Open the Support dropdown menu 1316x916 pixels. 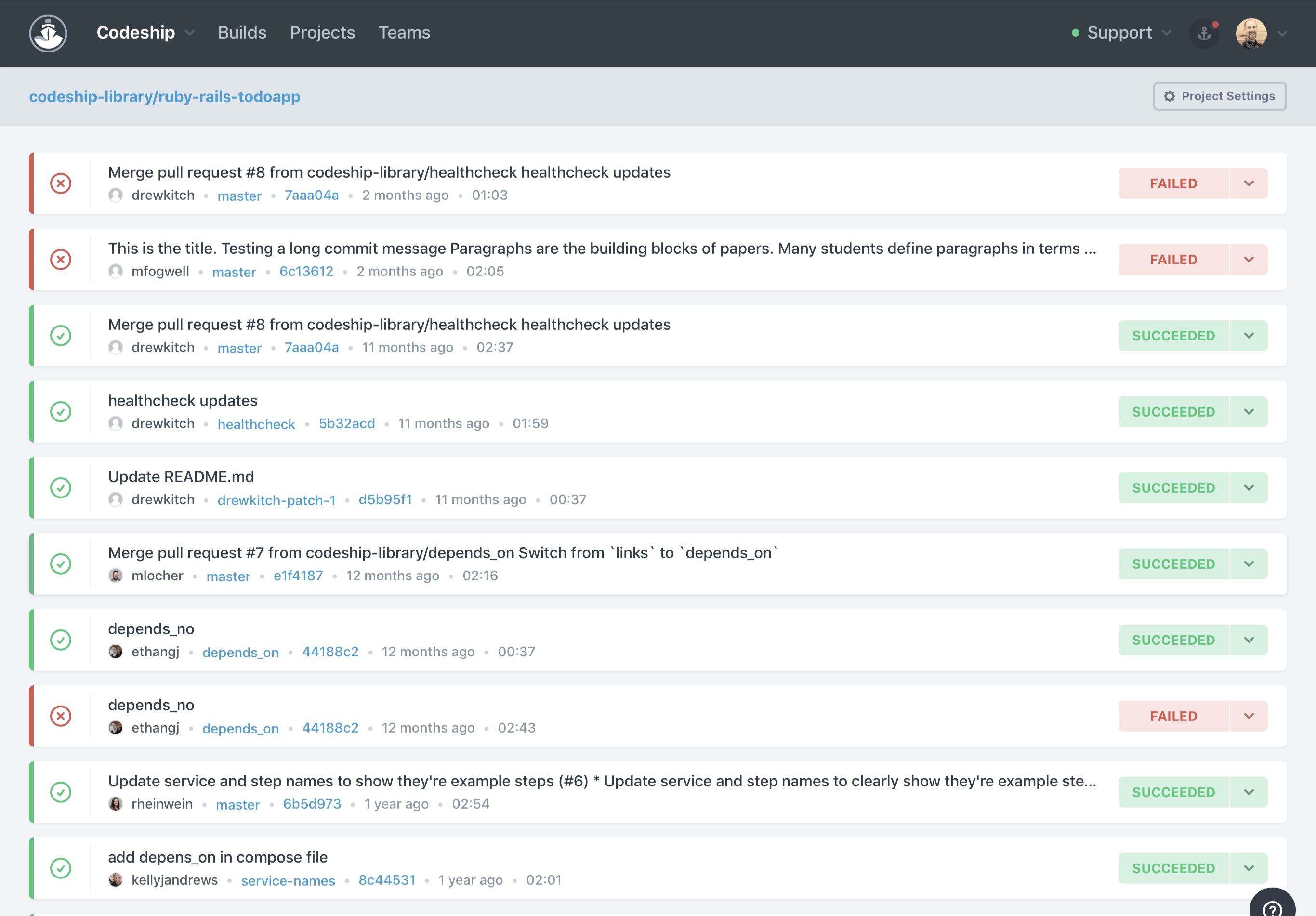coord(1120,33)
